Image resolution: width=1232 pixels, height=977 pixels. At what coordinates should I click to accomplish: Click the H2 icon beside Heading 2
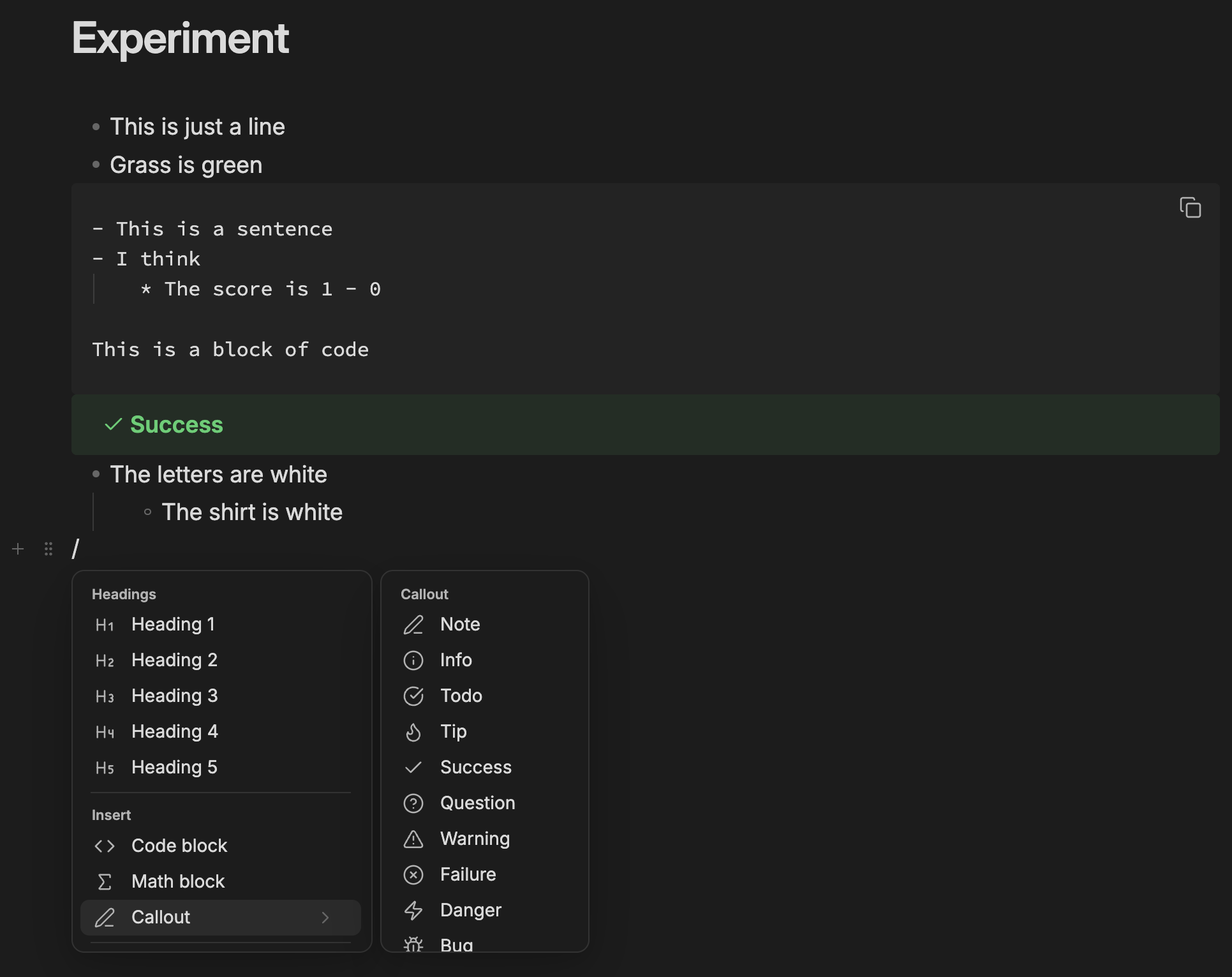coord(105,660)
